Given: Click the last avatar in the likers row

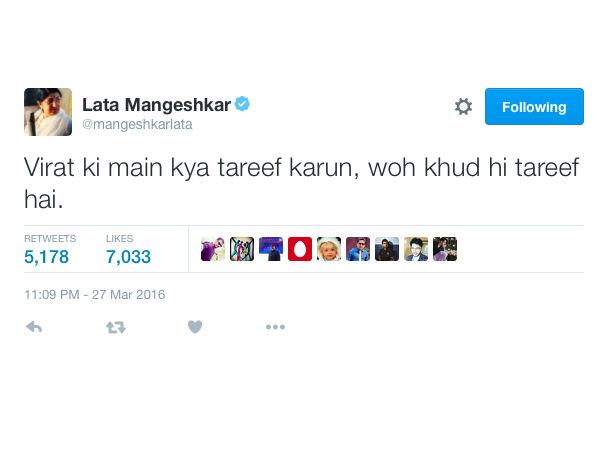Looking at the screenshot, I should [445, 249].
